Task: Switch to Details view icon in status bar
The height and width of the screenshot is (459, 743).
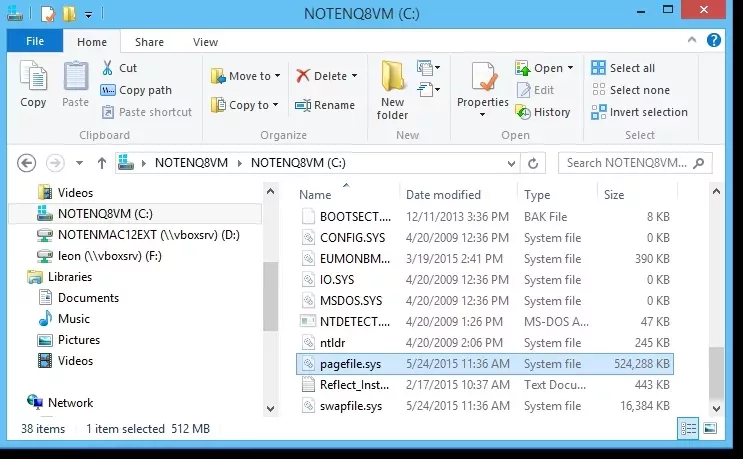Action: (x=688, y=429)
